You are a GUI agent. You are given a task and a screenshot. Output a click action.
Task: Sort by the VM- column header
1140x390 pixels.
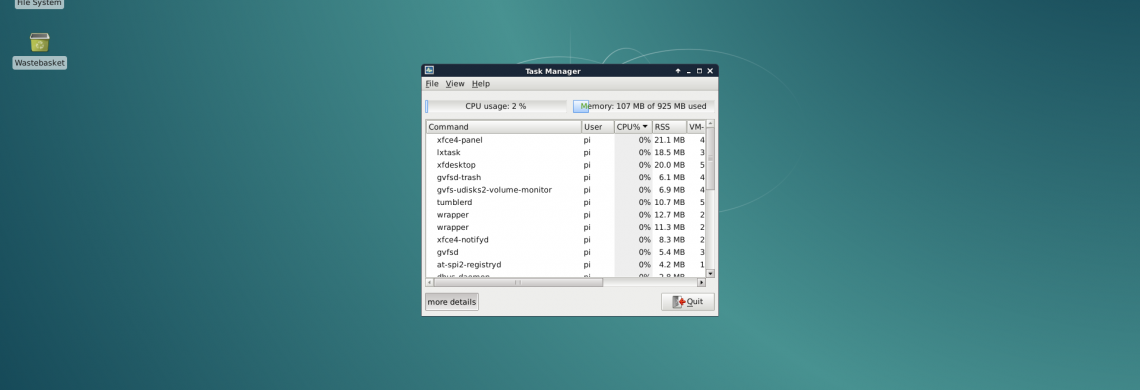[697, 127]
